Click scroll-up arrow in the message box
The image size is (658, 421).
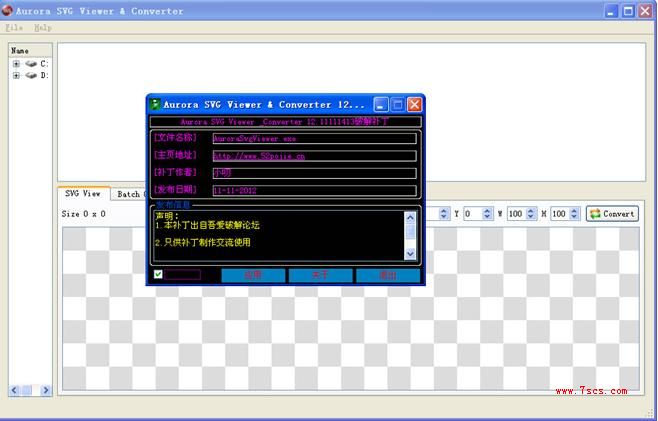point(410,217)
